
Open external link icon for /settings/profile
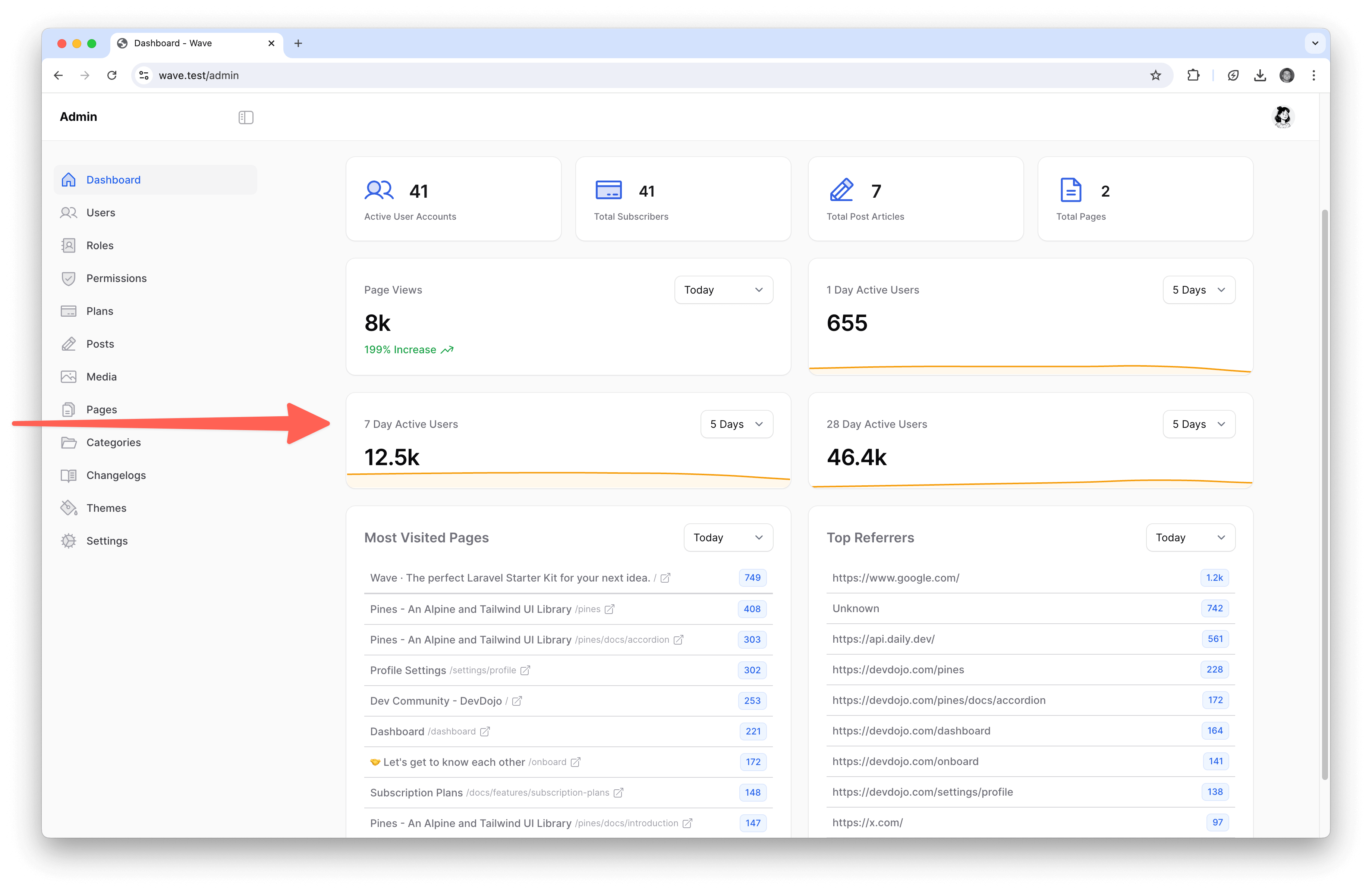pyautogui.click(x=525, y=670)
